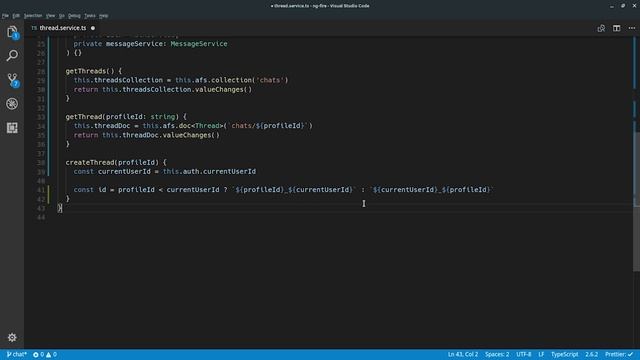Screen dimensions: 640x360
Task: Open the Help menu
Action: coord(104,16)
